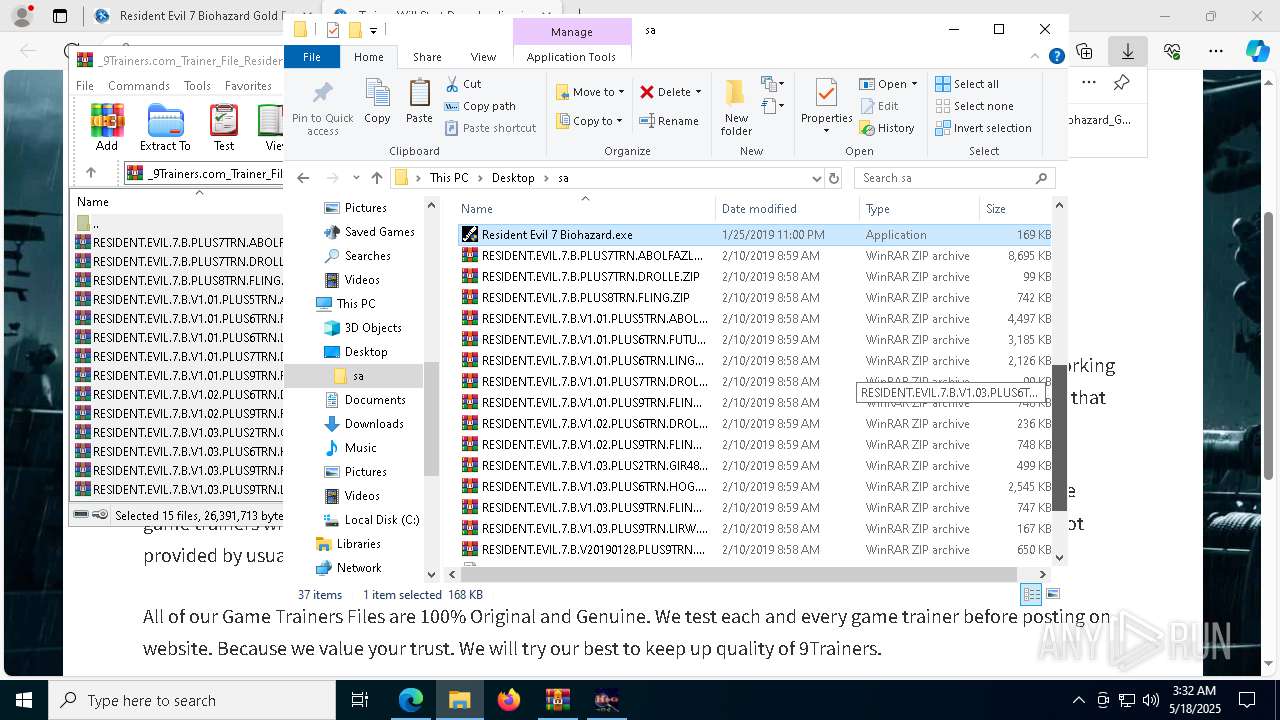
Task: Open Move to dropdown
Action: coord(590,92)
